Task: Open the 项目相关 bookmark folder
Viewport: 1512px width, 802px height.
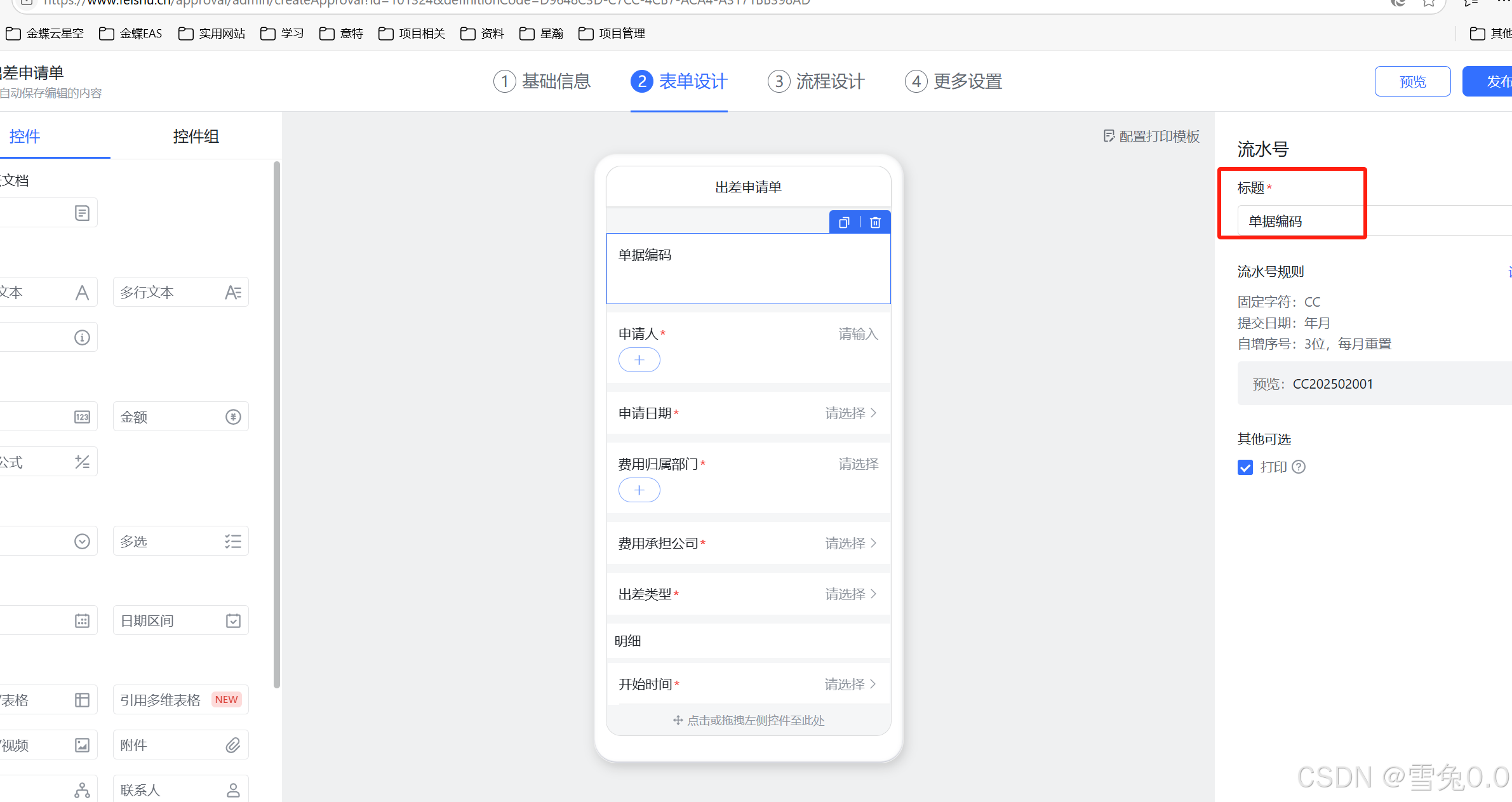Action: point(412,33)
